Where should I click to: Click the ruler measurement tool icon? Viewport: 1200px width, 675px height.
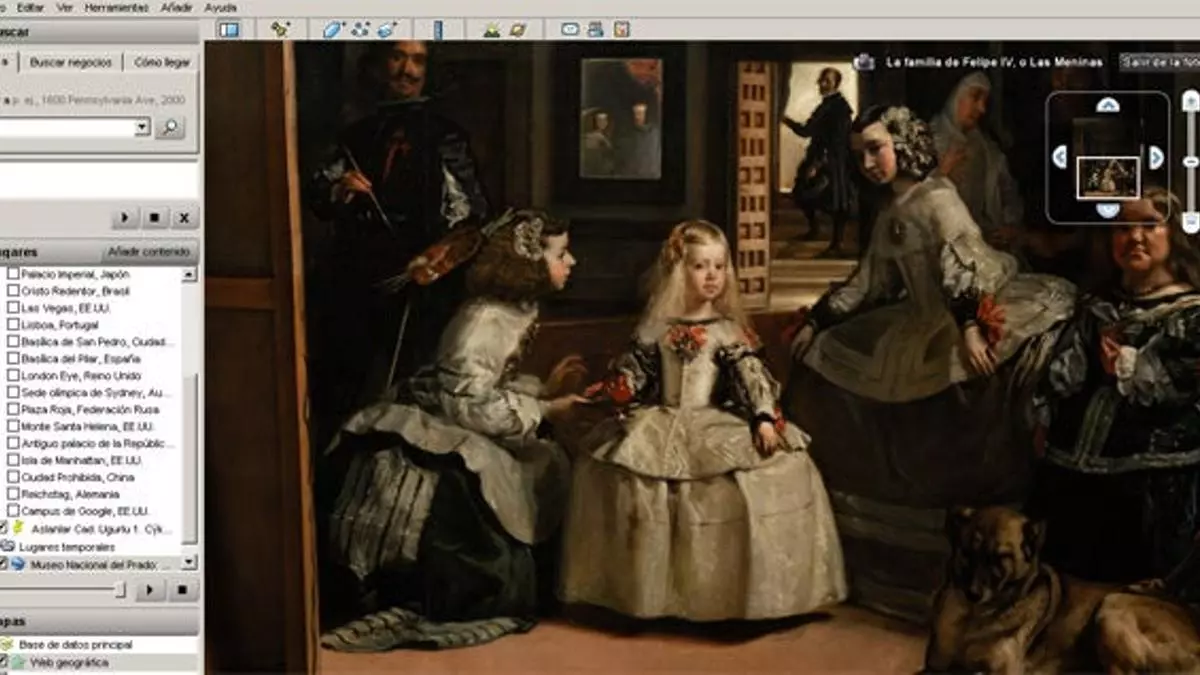[x=437, y=29]
